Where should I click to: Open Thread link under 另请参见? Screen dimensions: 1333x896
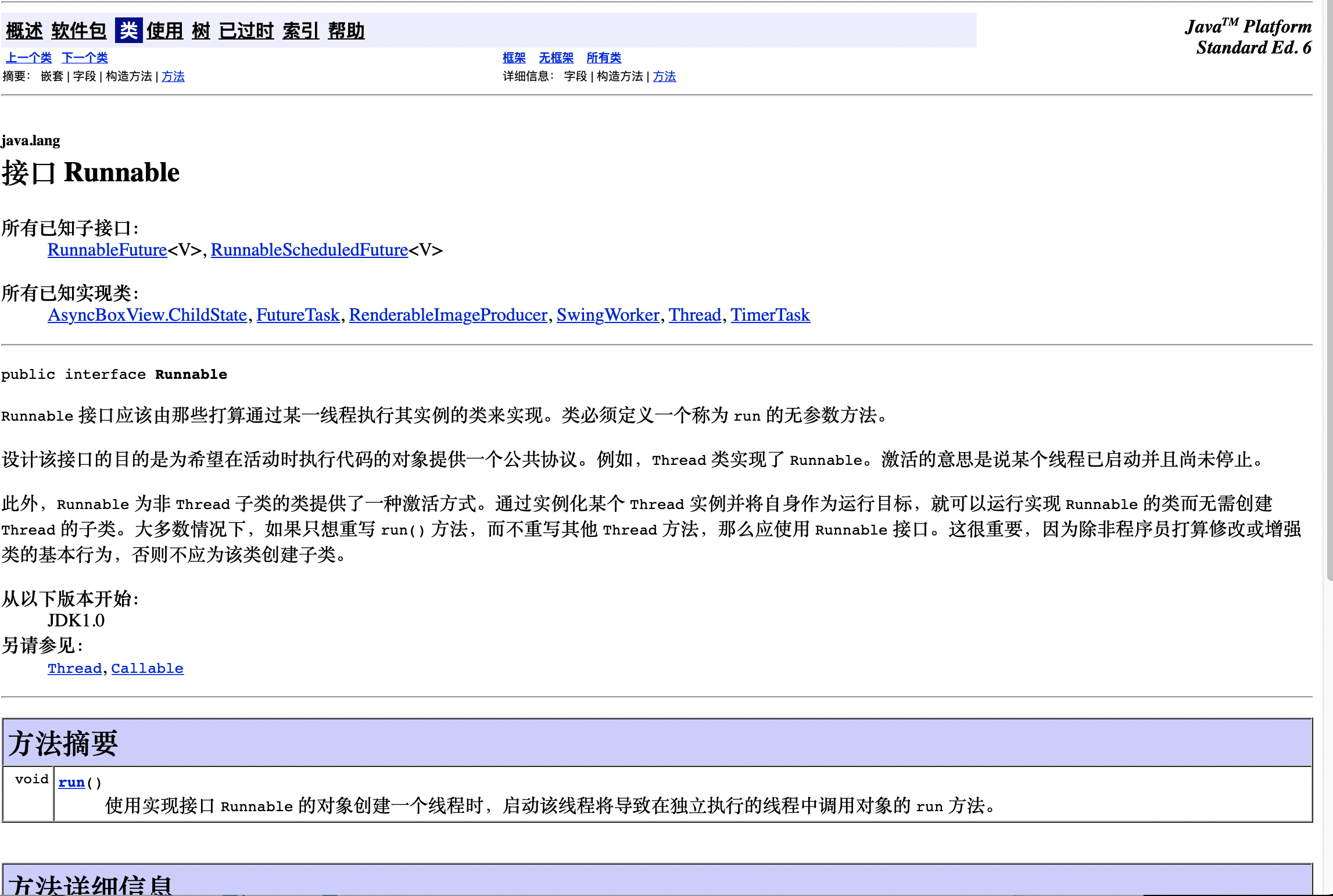(74, 668)
